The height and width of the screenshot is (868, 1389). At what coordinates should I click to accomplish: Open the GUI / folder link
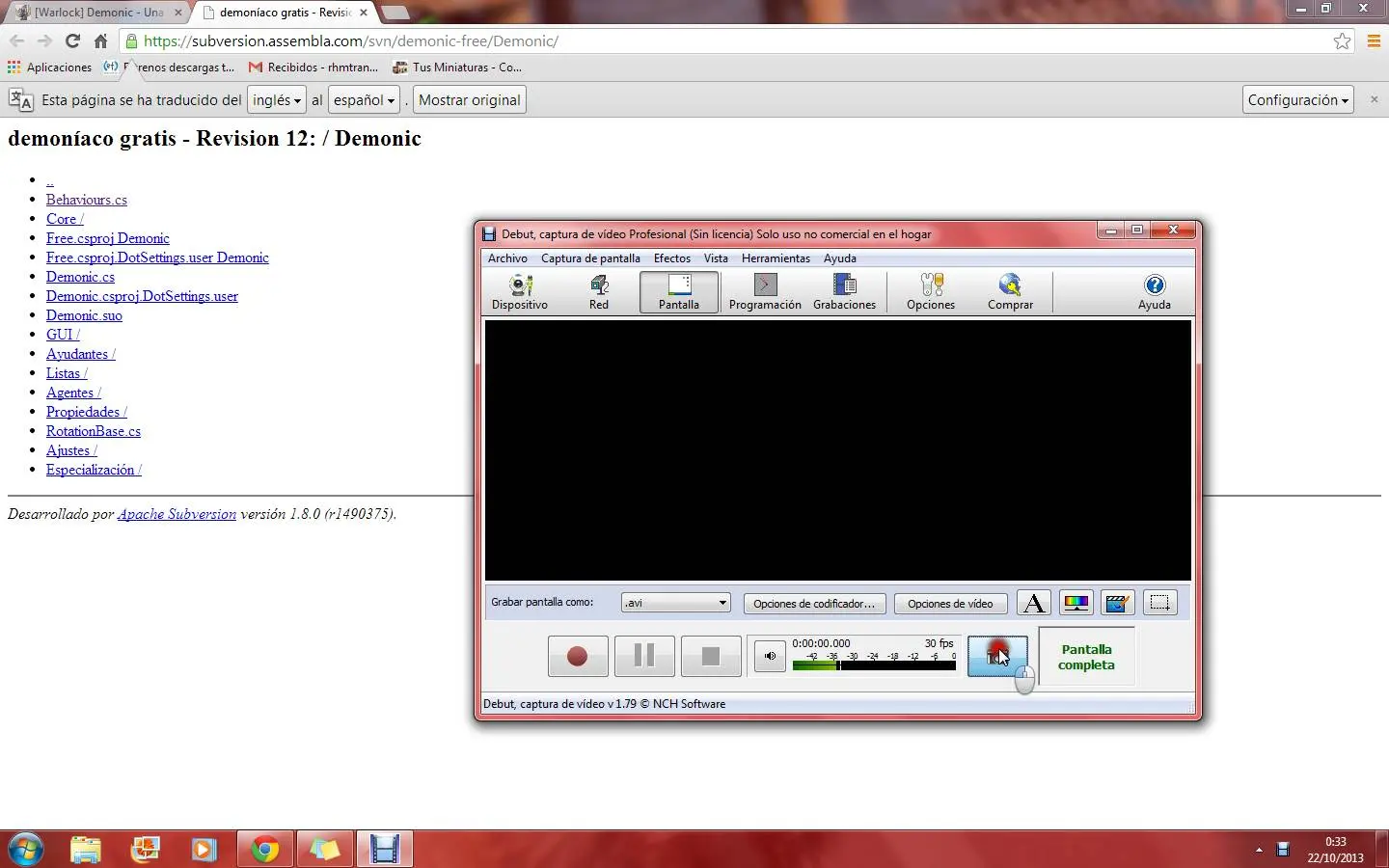tap(63, 335)
